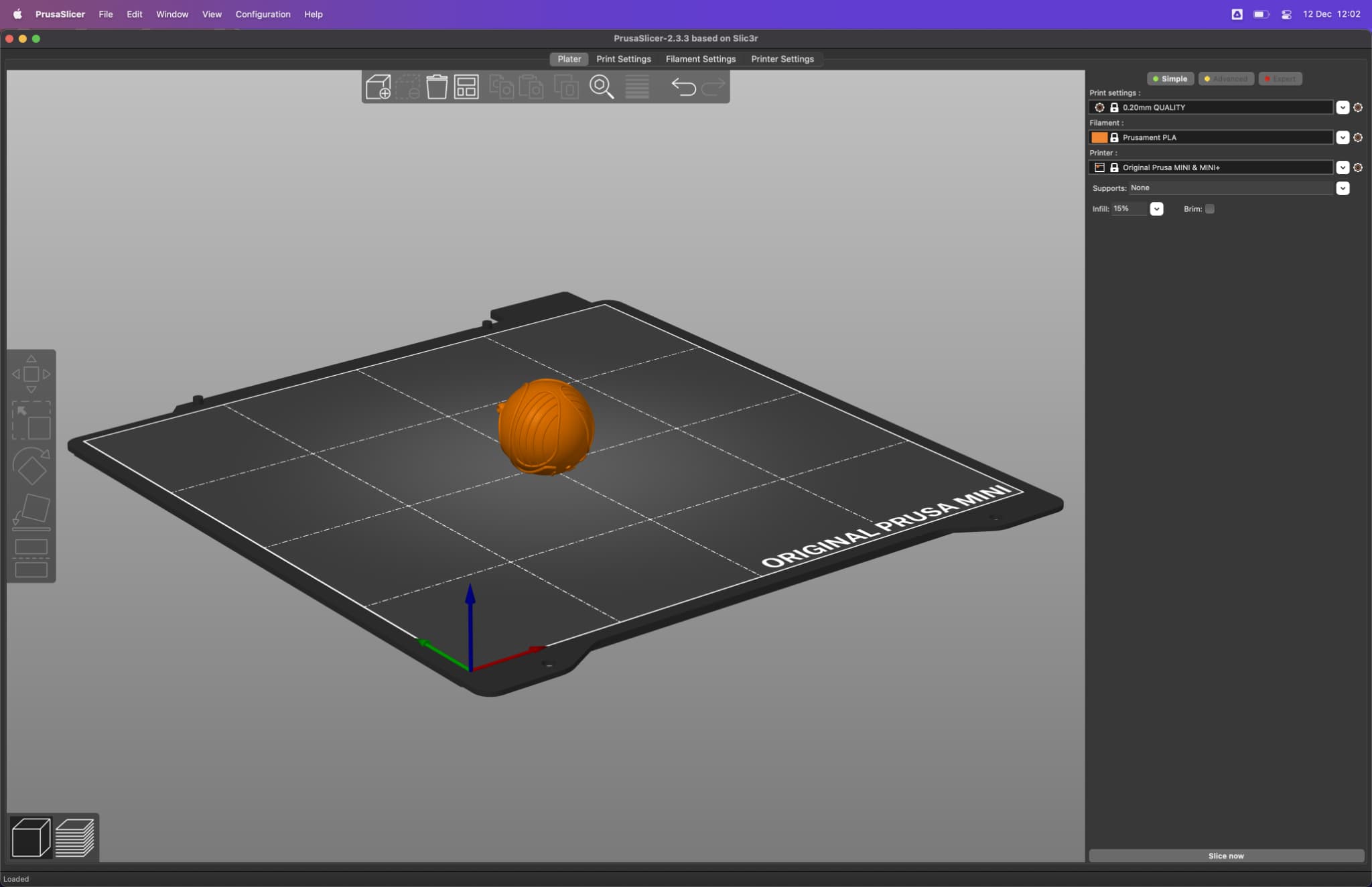The width and height of the screenshot is (1372, 887).
Task: Open the Search magnifier tool
Action: [602, 87]
